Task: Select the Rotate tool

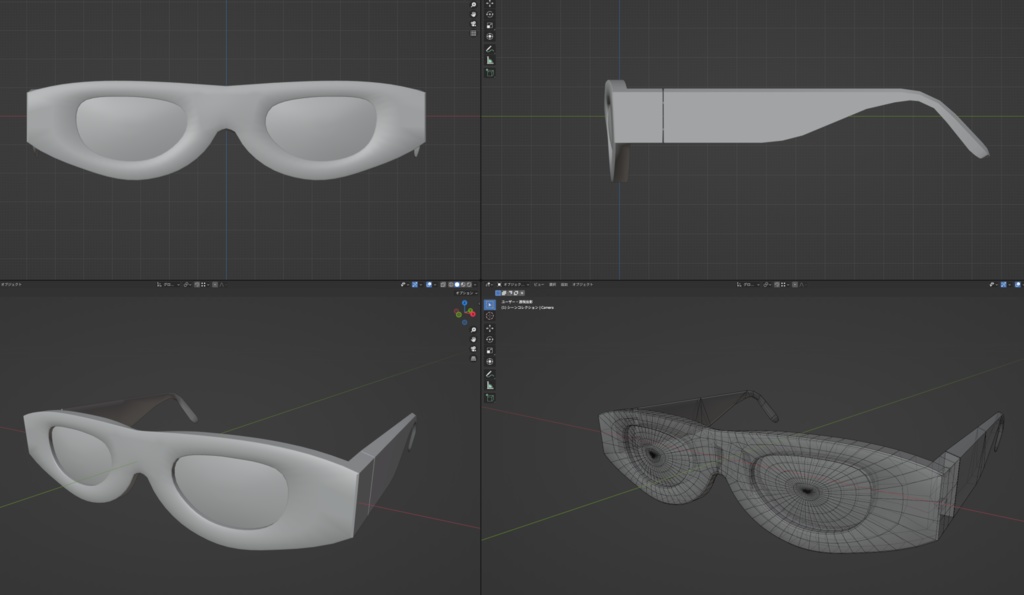Action: 489,338
